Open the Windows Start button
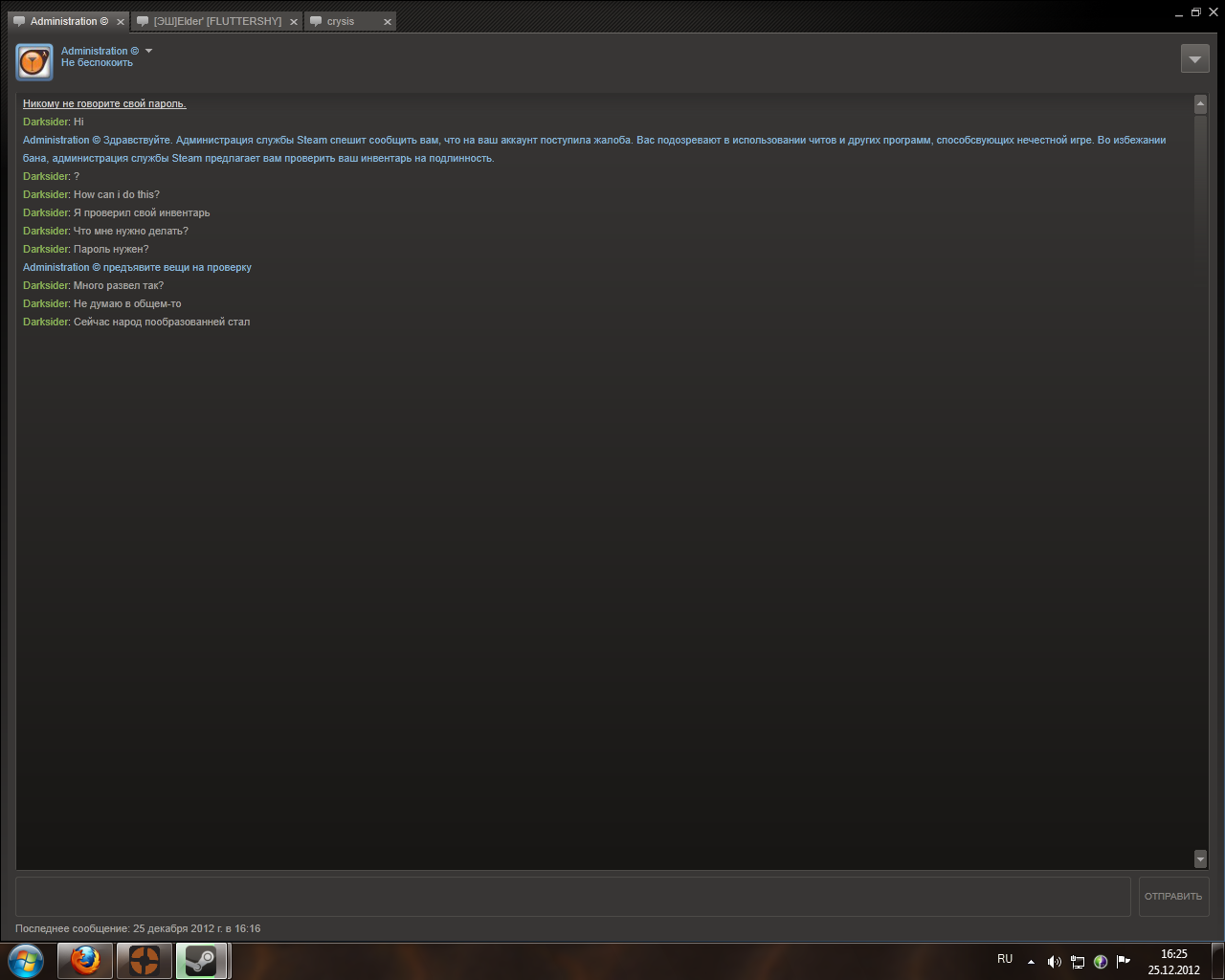Screen dimensions: 1225x980 (26, 961)
